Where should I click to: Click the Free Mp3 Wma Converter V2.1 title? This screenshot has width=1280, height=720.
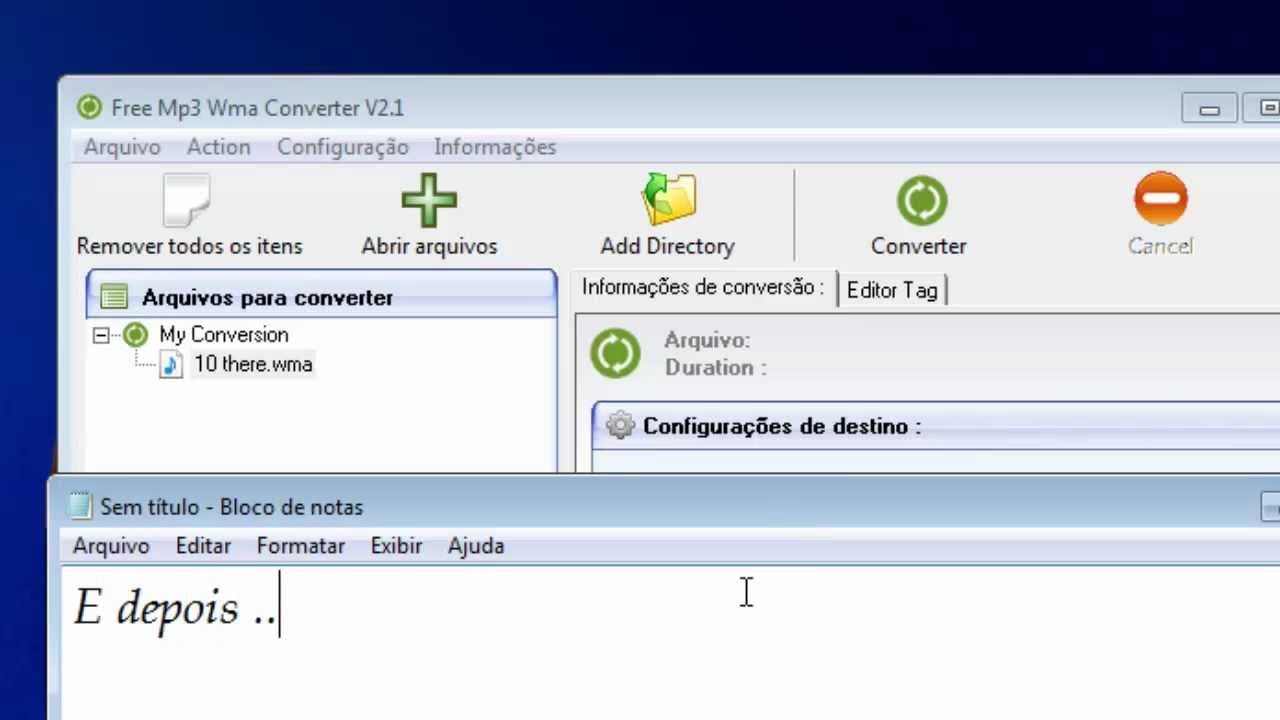[x=257, y=108]
